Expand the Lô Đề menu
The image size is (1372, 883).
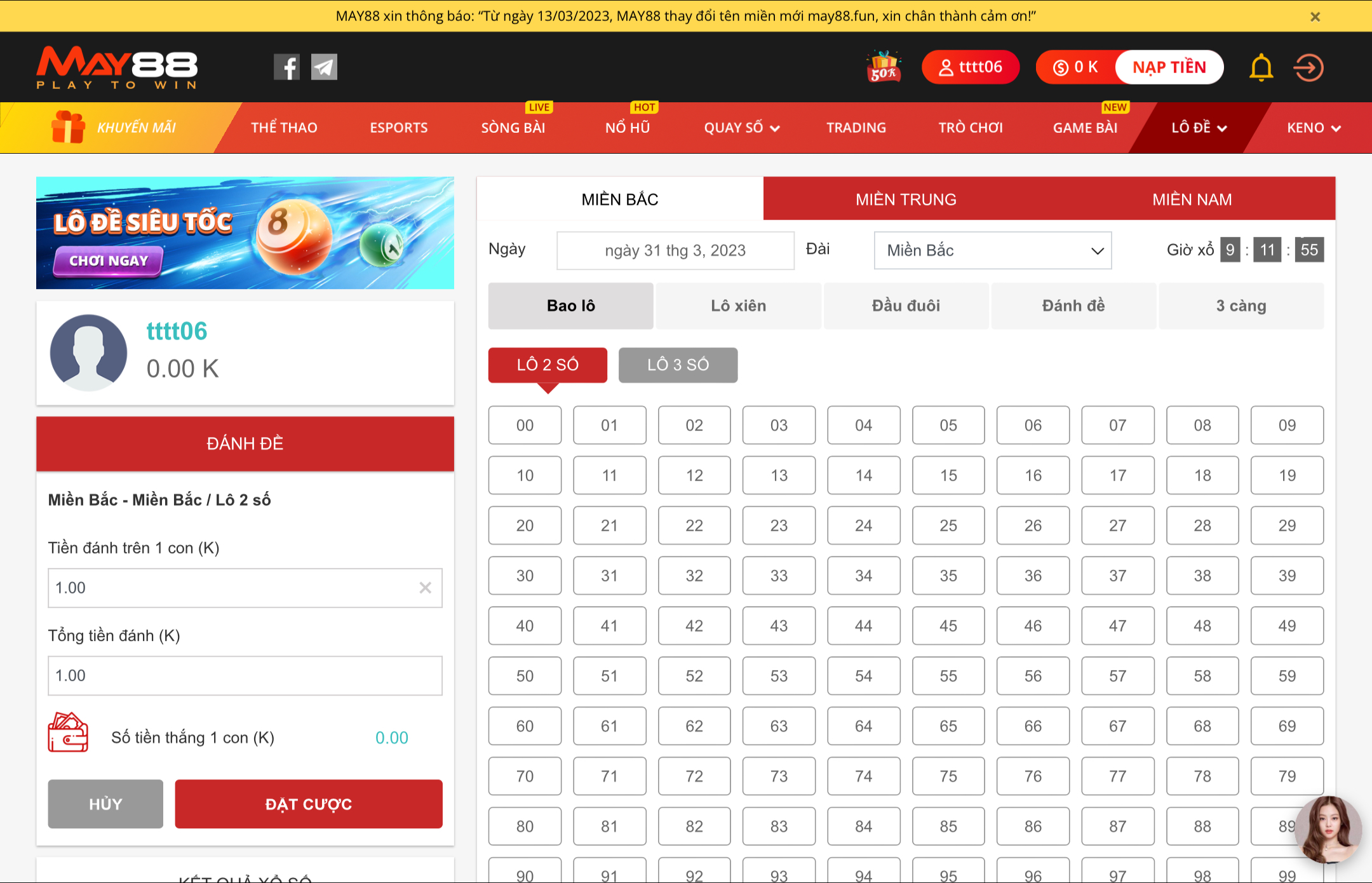pyautogui.click(x=1199, y=128)
